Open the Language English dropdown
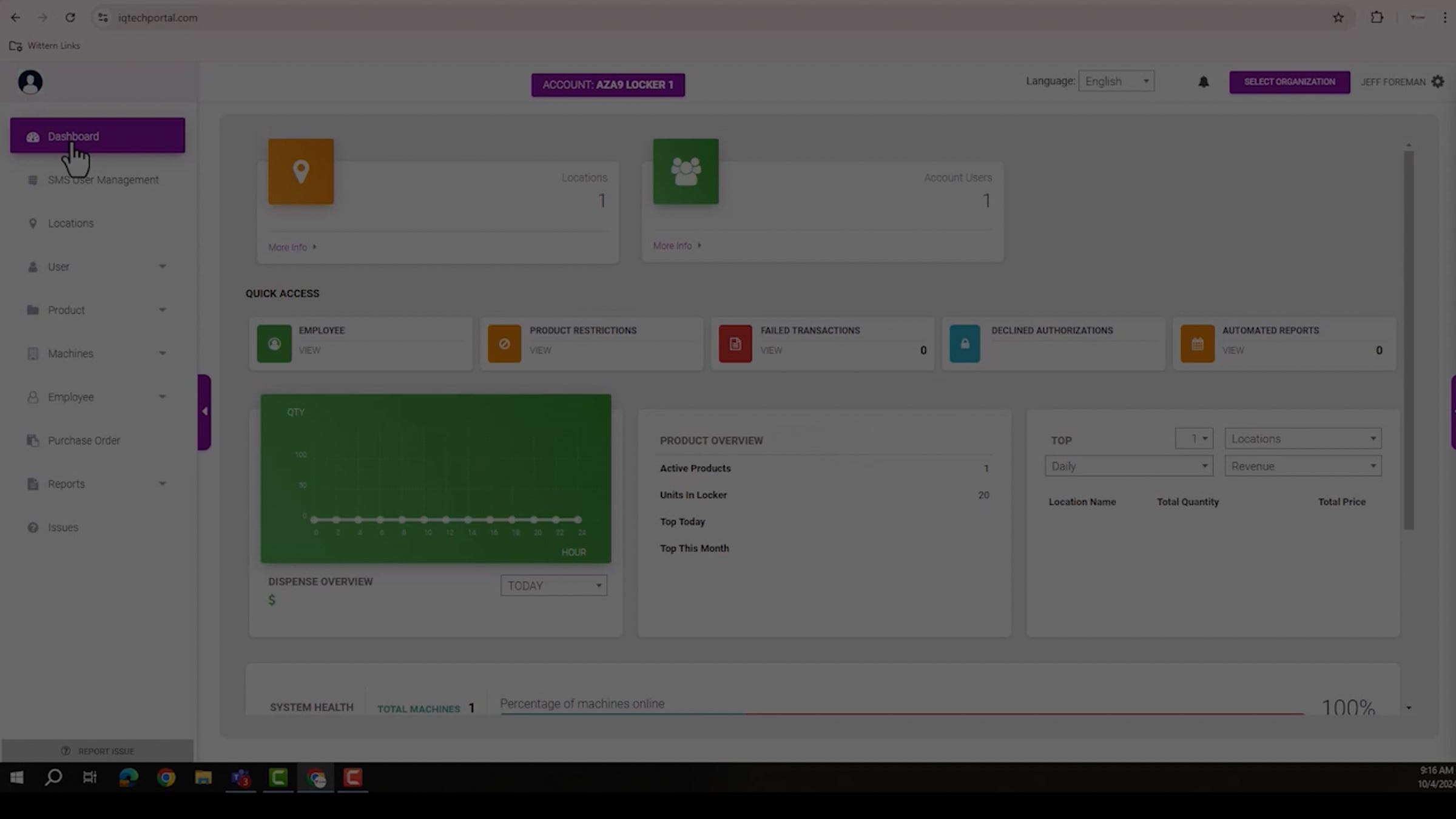 pyautogui.click(x=1116, y=81)
